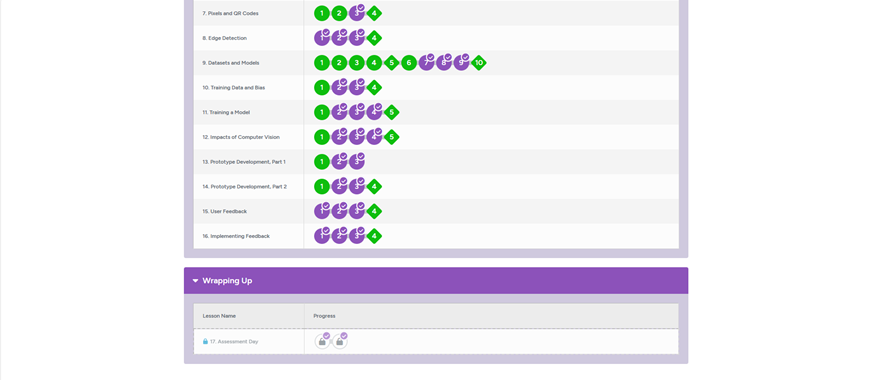
Task: Select level 6 bubble in Datasets and Models
Action: point(409,63)
